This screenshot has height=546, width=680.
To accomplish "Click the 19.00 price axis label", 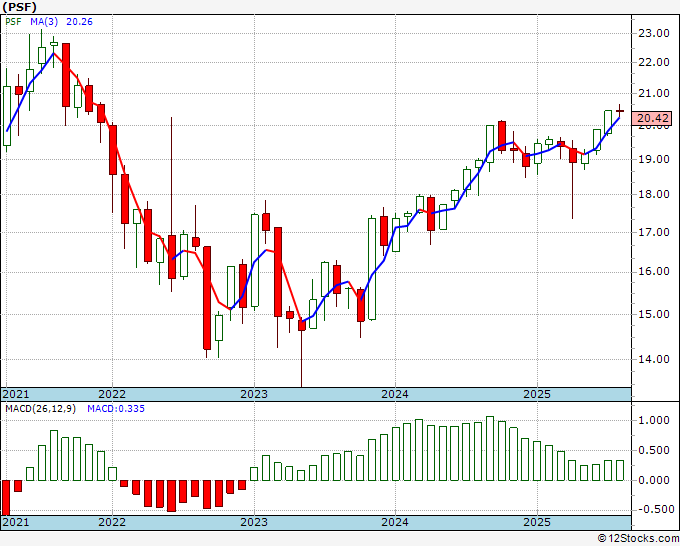I will [654, 159].
